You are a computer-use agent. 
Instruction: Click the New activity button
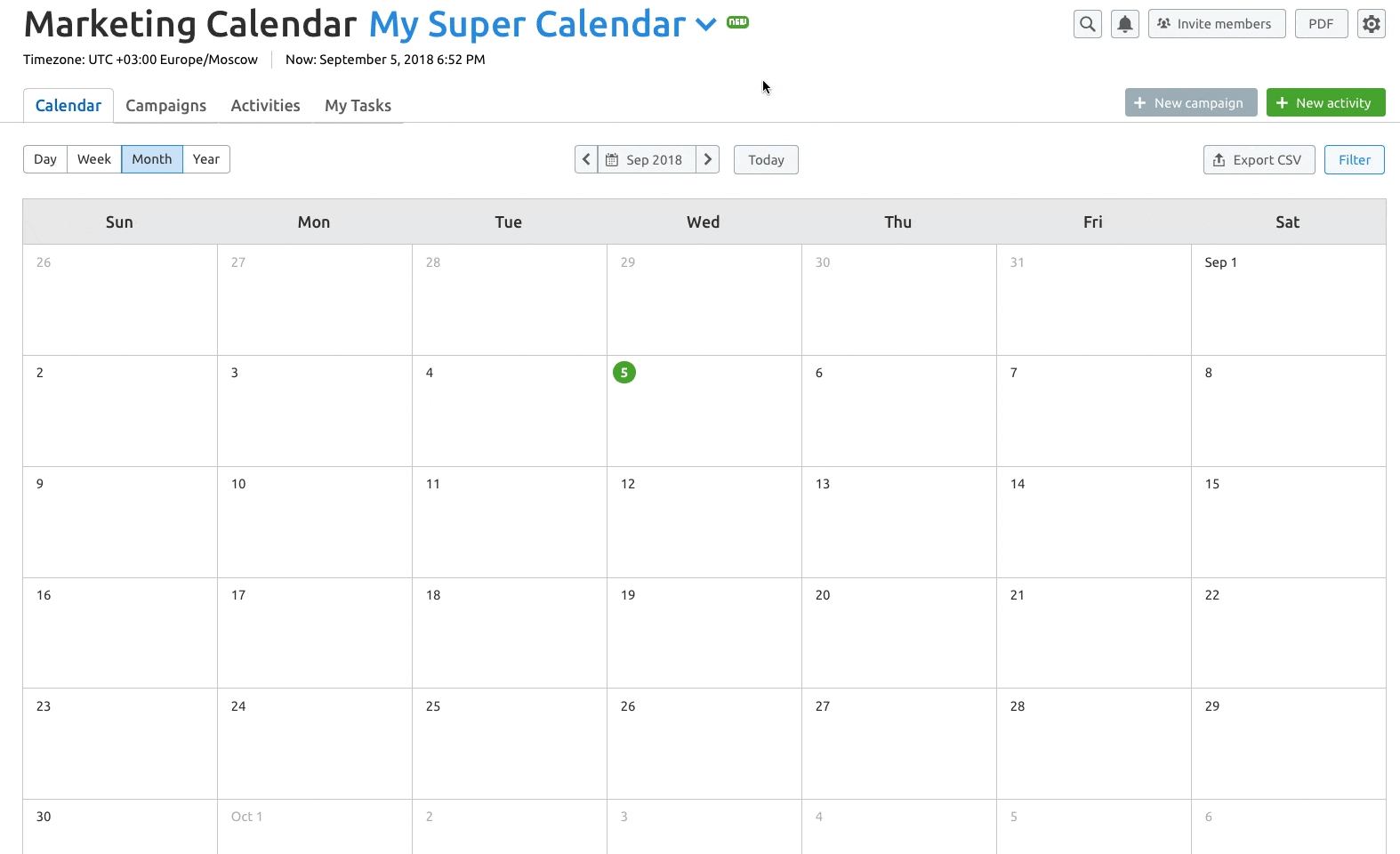tap(1325, 102)
